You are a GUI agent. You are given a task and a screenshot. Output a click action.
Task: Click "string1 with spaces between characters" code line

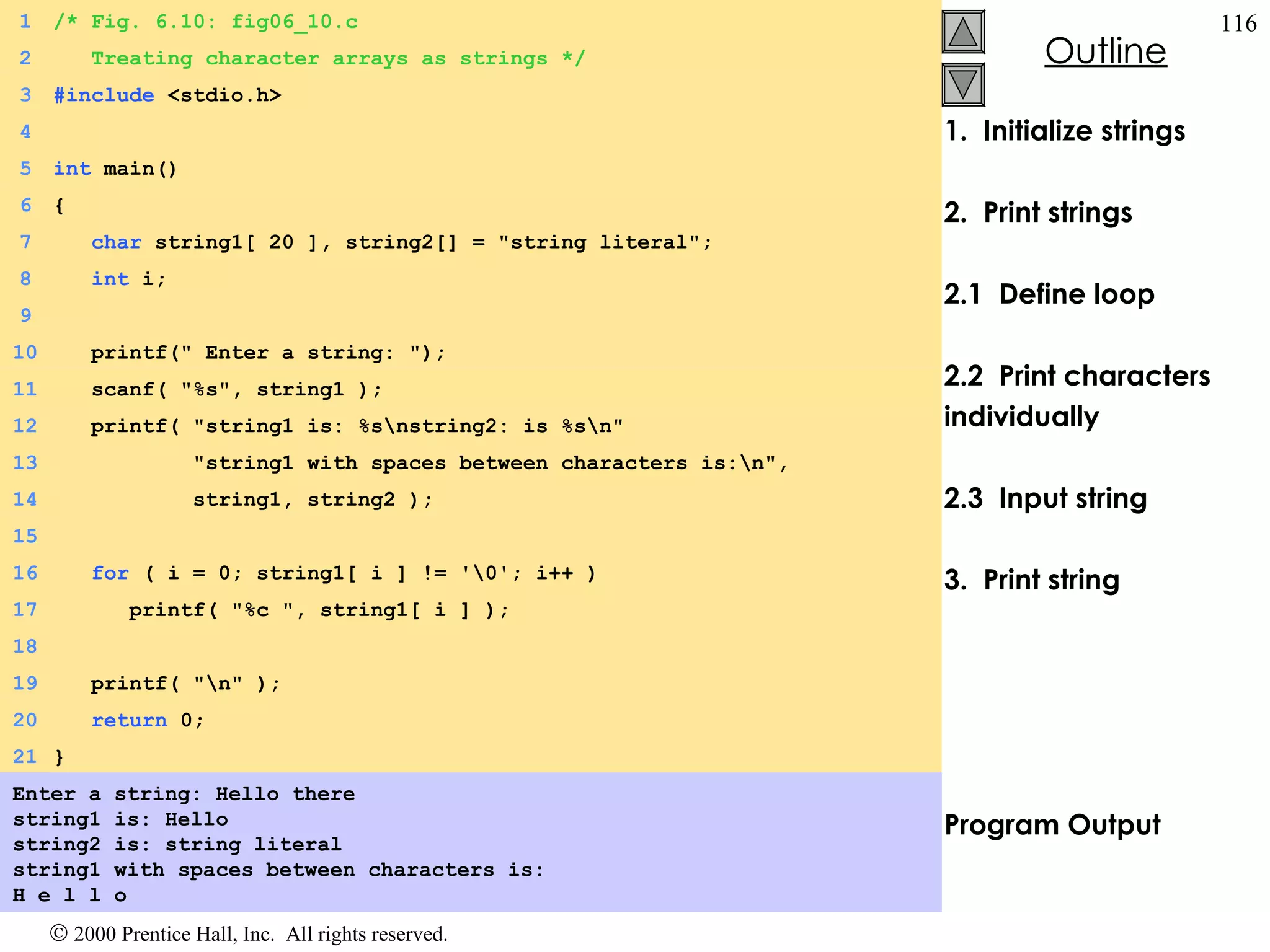[x=490, y=463]
